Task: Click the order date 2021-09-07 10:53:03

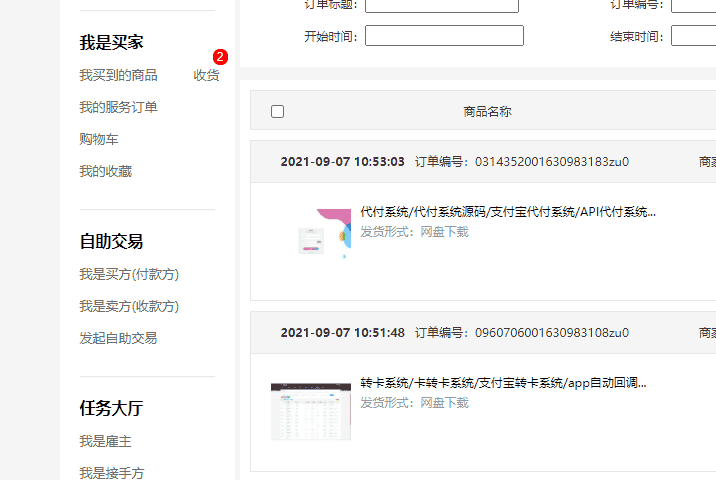Action: (x=342, y=162)
